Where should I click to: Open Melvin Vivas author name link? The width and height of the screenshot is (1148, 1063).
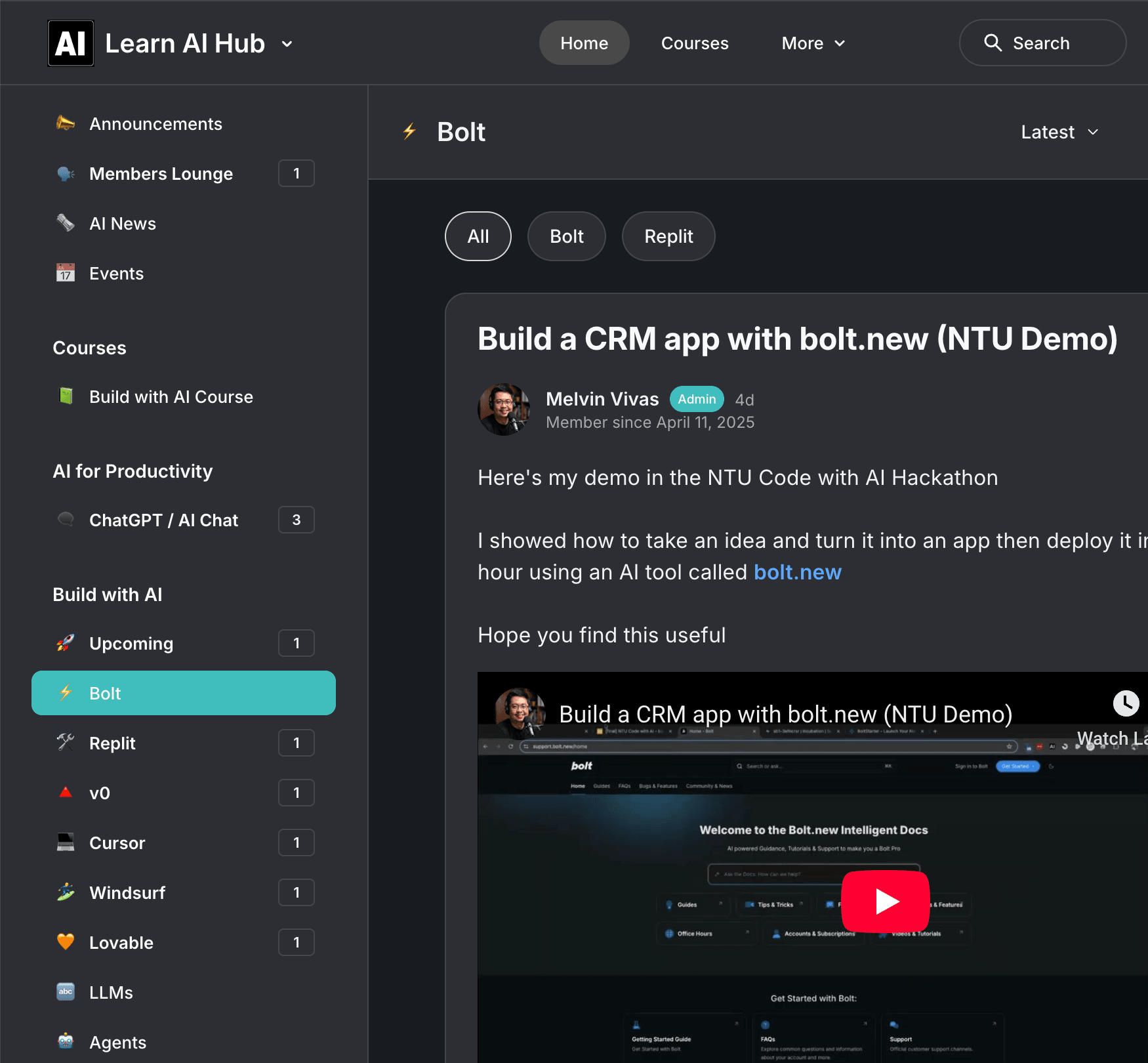tap(602, 399)
